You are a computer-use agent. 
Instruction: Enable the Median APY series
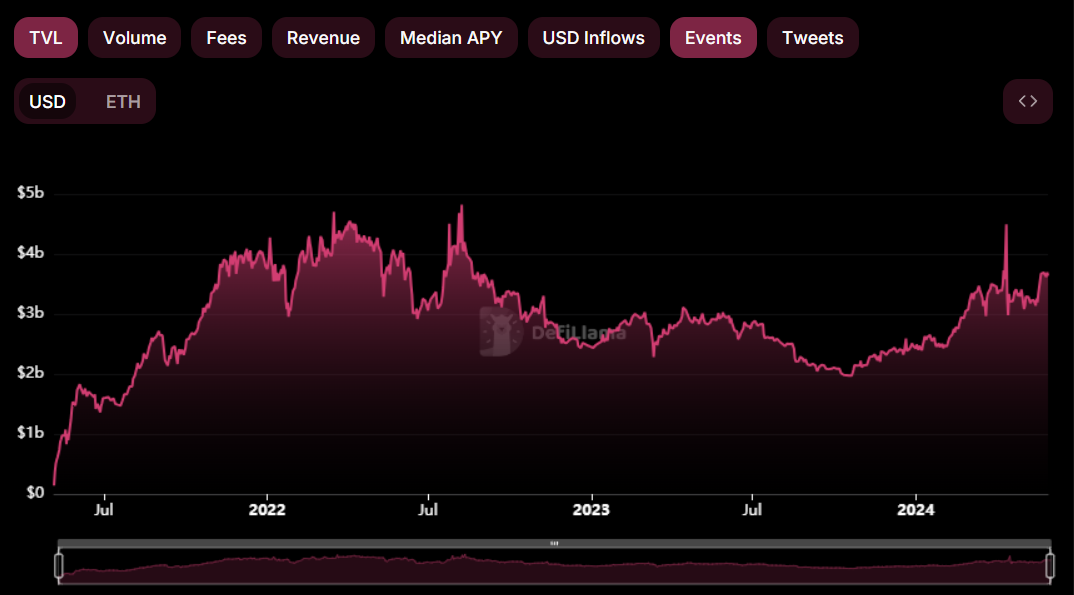click(451, 38)
